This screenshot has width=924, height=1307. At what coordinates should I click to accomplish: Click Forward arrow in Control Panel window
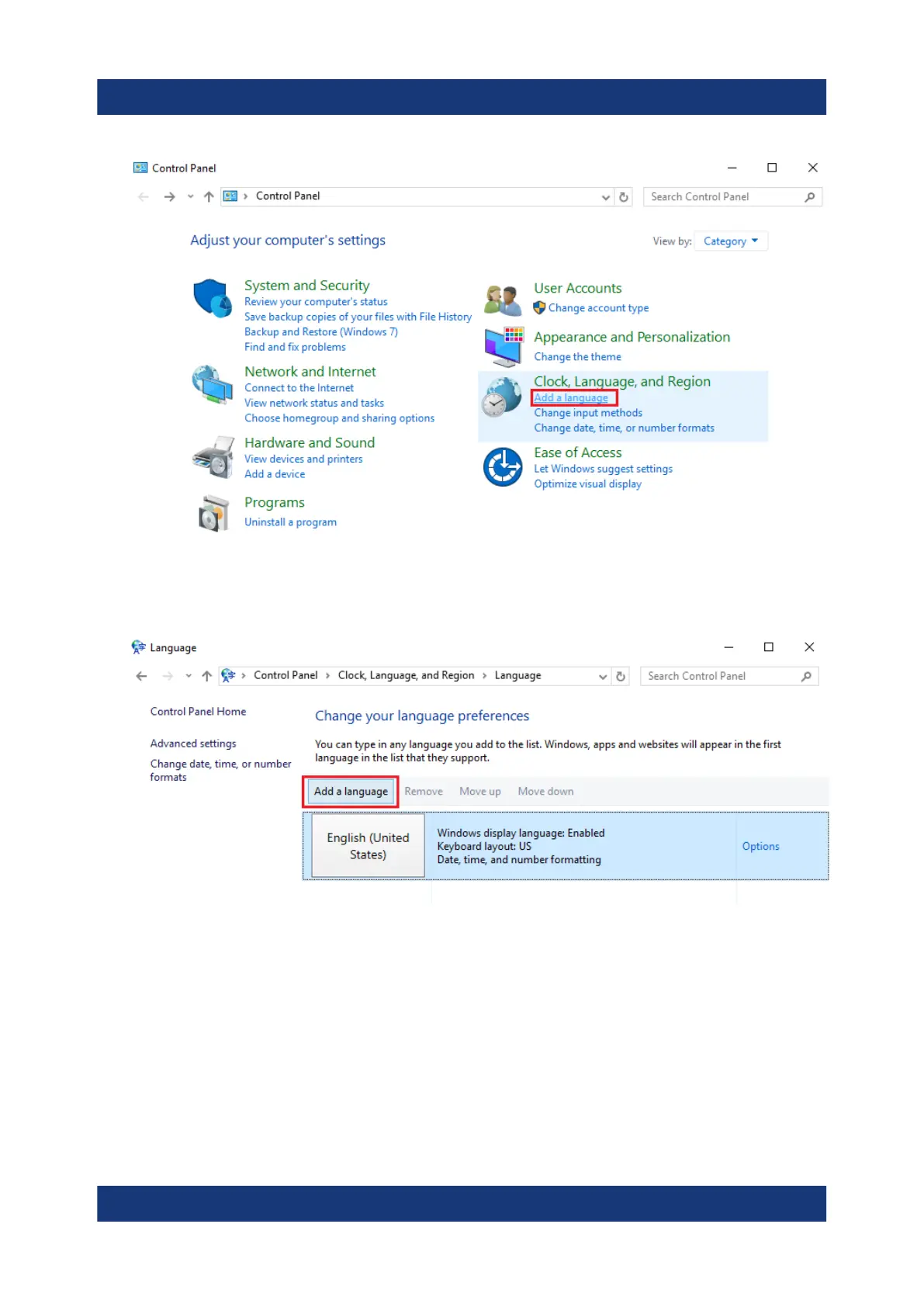(x=169, y=197)
